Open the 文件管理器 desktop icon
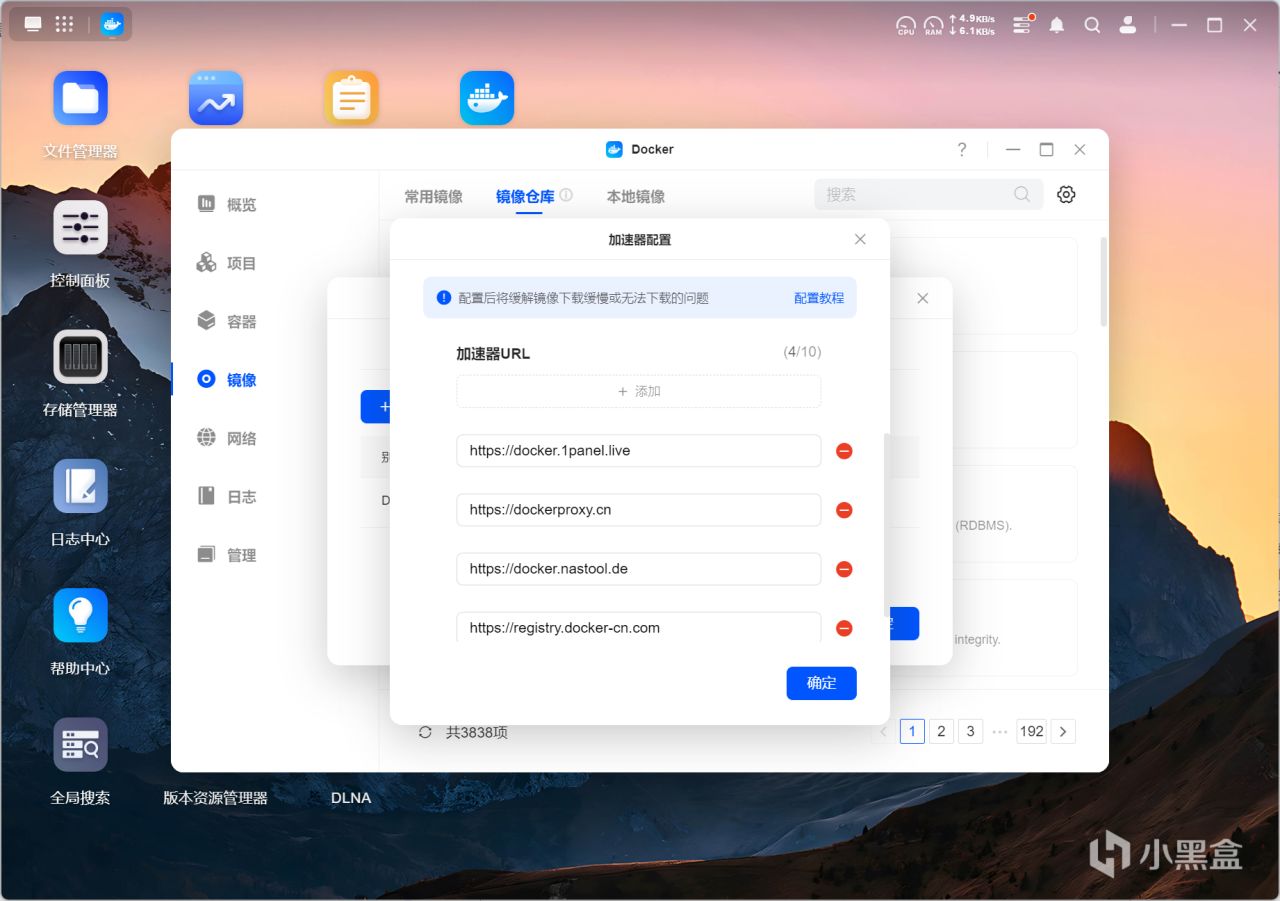 tap(80, 98)
